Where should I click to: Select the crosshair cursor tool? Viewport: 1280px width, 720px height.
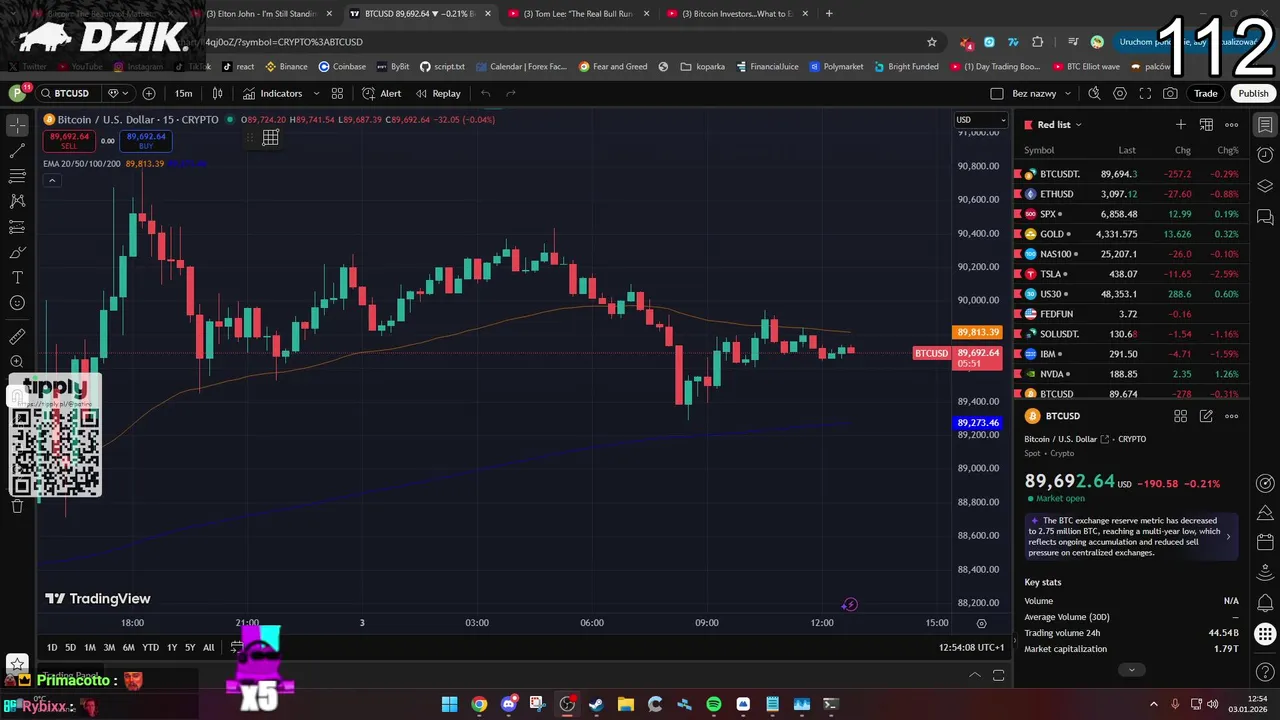coord(18,125)
